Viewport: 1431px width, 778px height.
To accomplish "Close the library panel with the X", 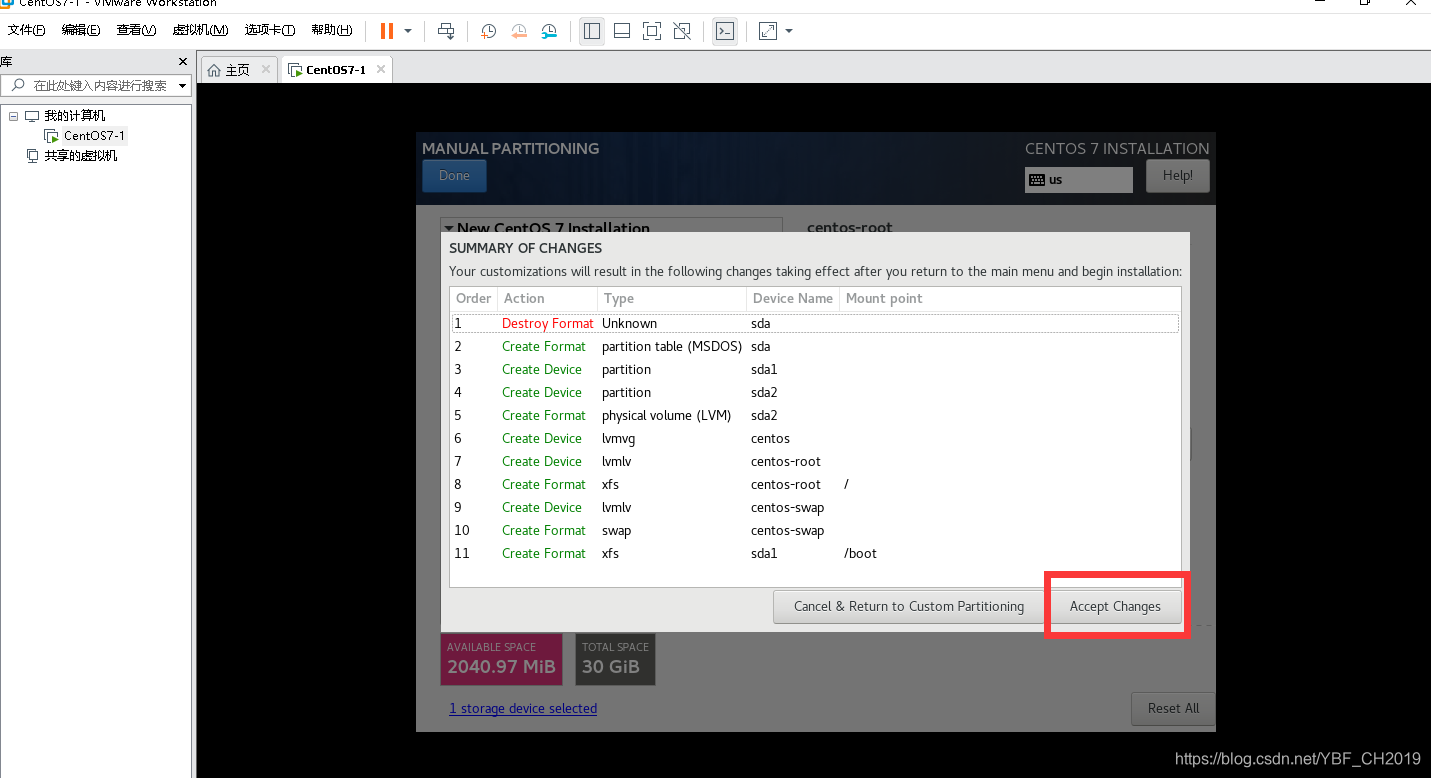I will [x=183, y=62].
